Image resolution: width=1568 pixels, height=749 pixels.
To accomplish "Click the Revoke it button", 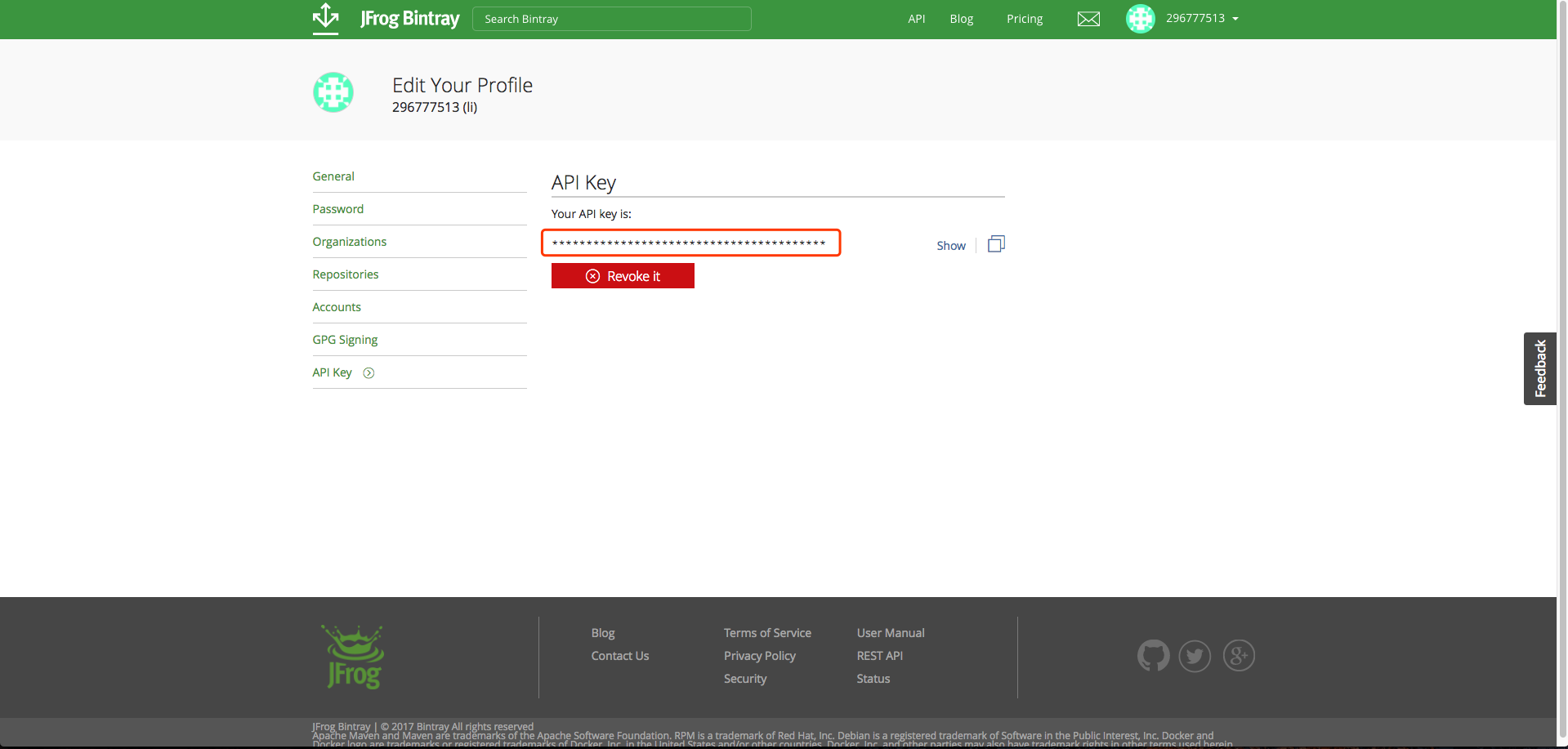I will (623, 276).
